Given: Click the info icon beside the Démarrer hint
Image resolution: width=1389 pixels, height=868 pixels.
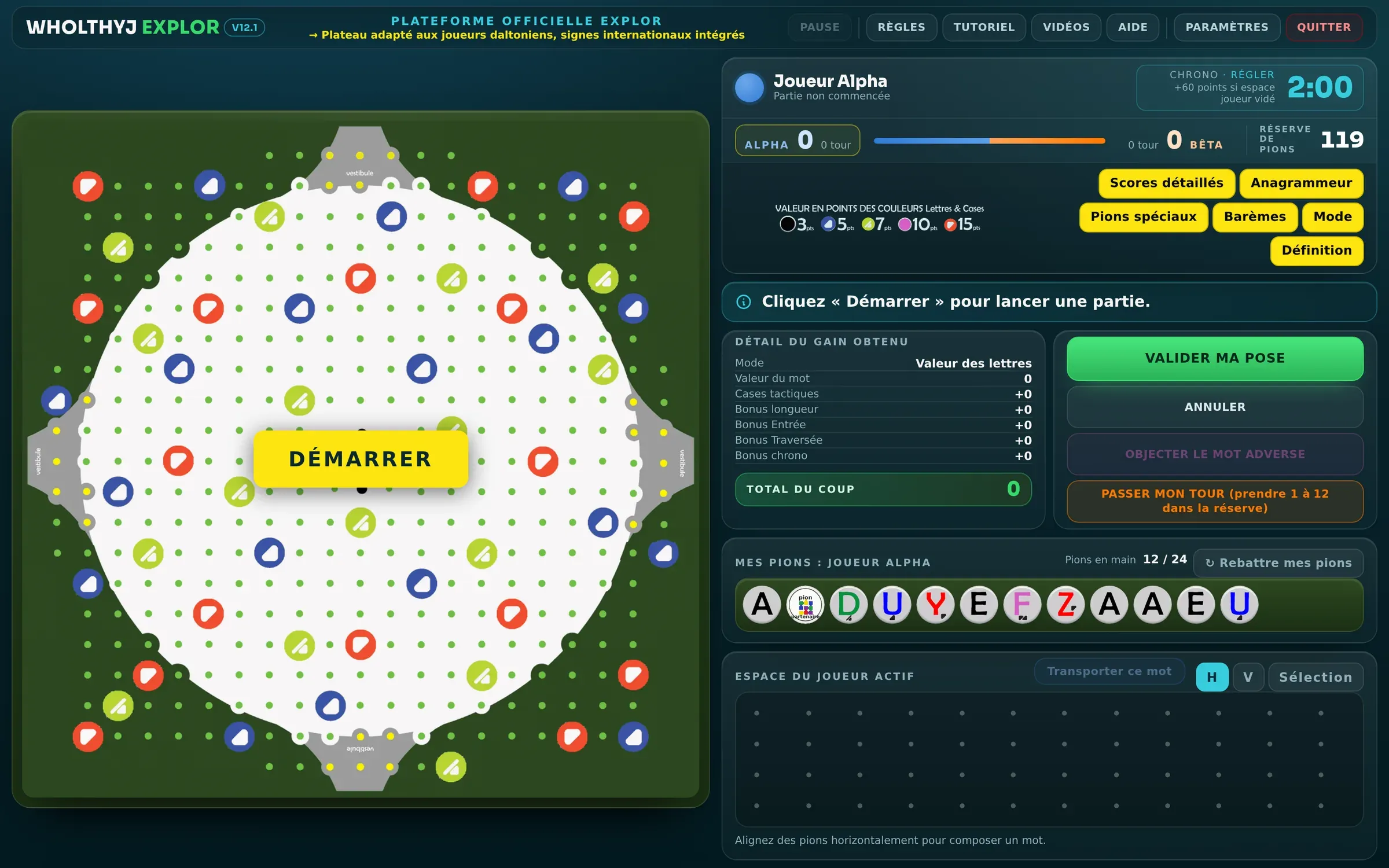Looking at the screenshot, I should (744, 301).
